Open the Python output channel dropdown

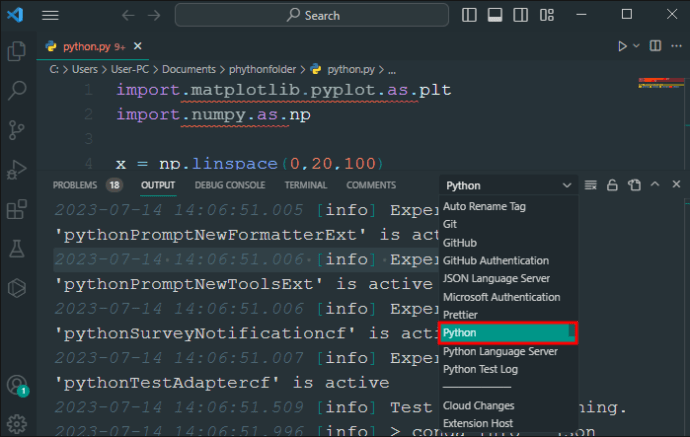pyautogui.click(x=508, y=186)
